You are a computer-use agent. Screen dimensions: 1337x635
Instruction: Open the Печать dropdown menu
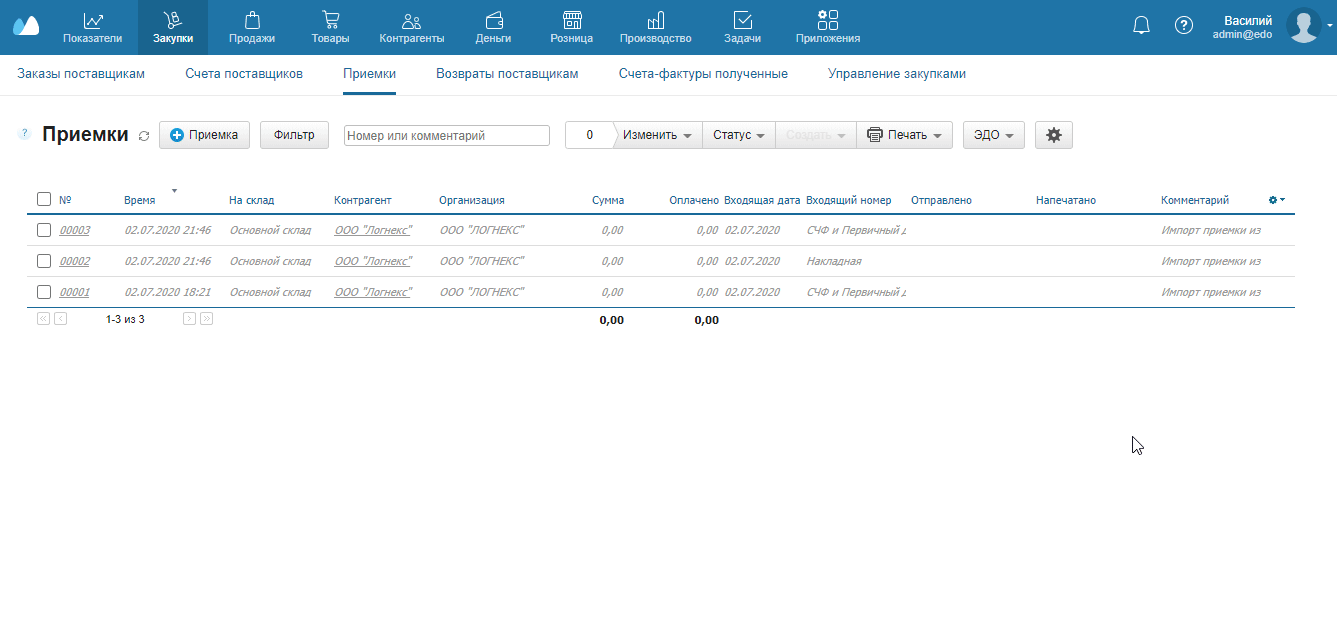click(904, 135)
